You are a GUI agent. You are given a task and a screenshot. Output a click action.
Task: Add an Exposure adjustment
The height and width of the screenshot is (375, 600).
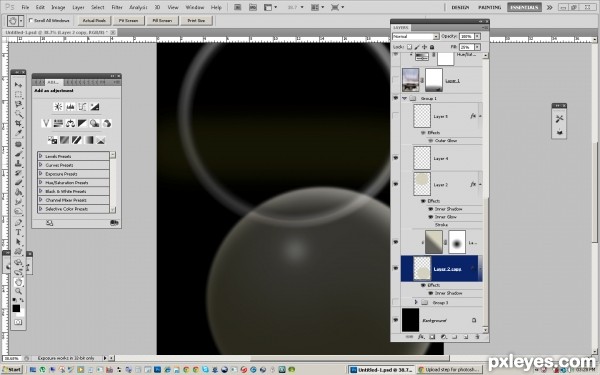(95, 107)
